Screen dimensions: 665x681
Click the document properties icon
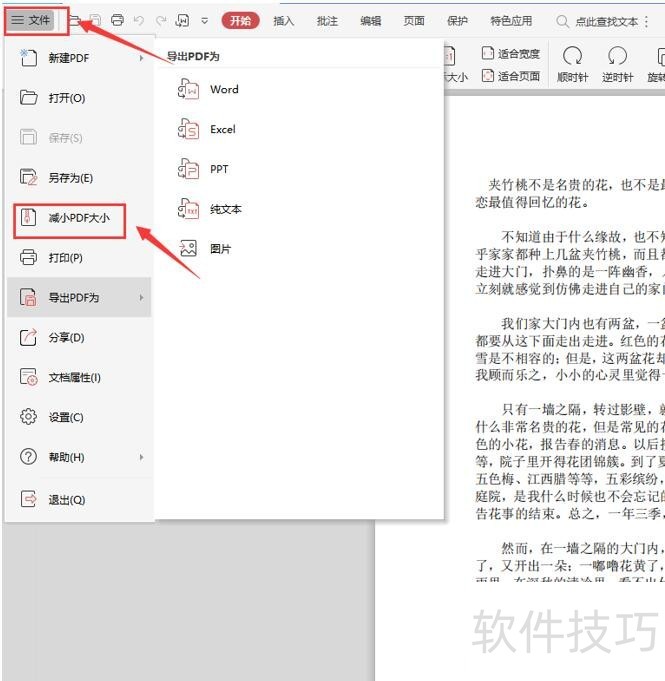click(28, 377)
